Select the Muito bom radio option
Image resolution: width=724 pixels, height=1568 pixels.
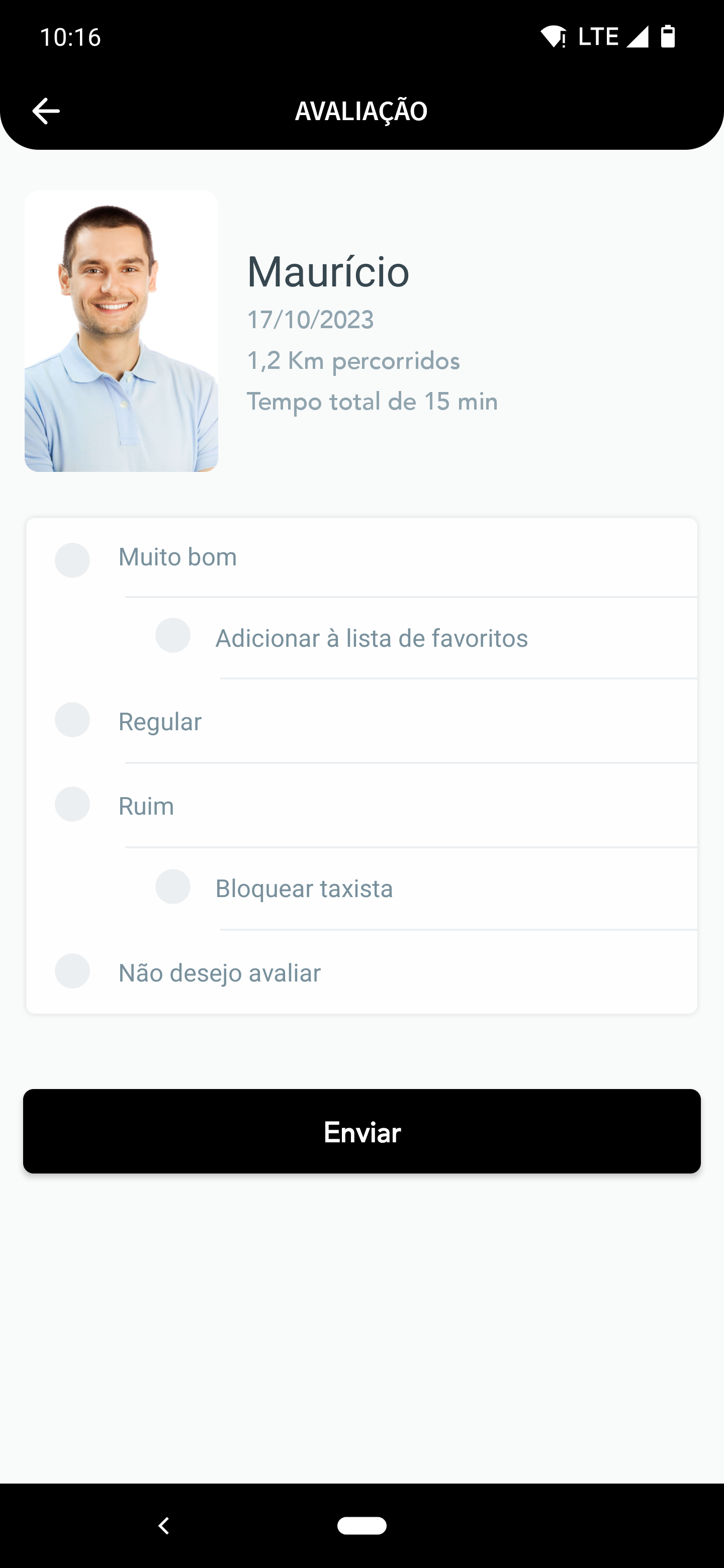[x=72, y=560]
